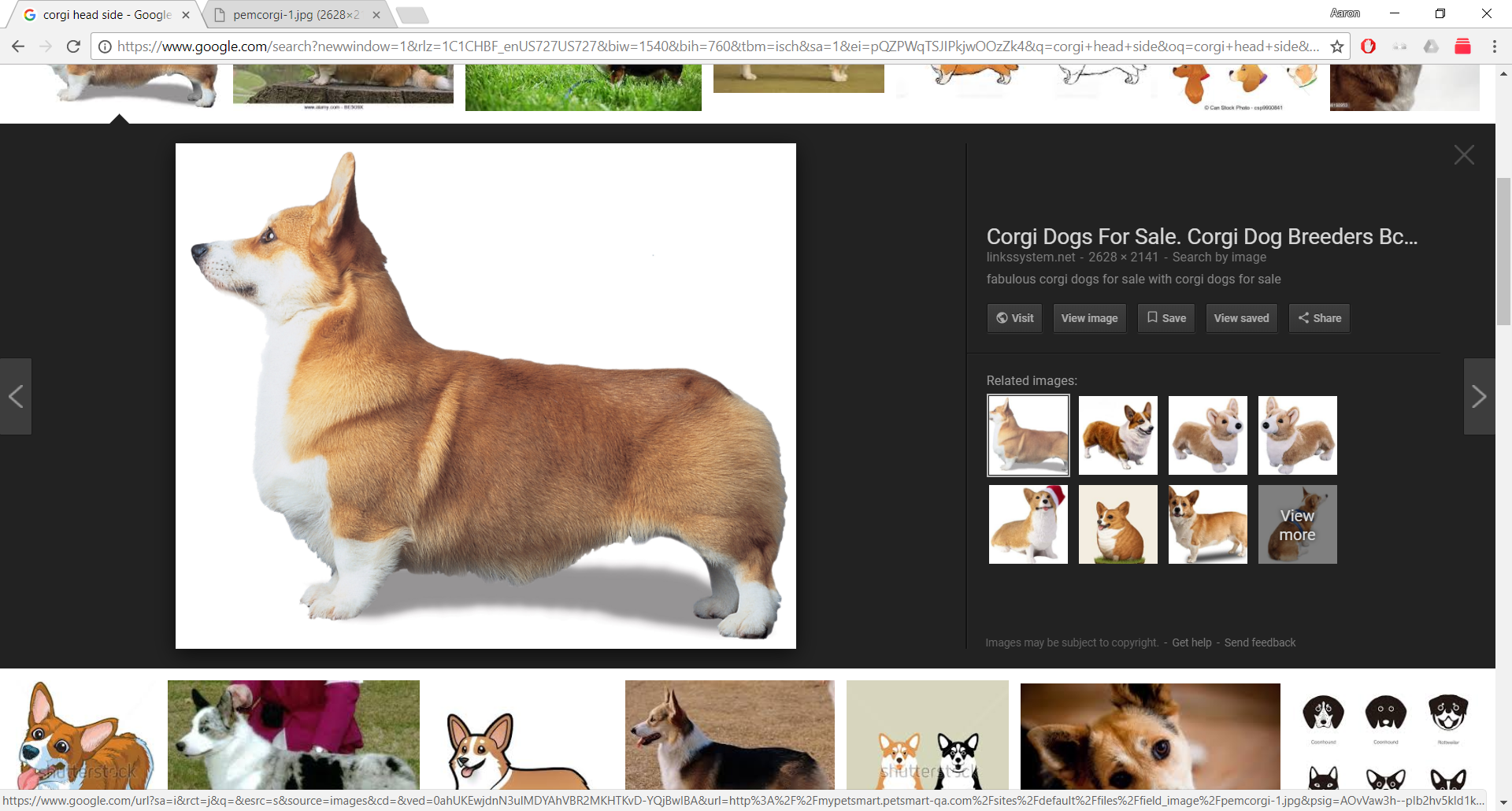Go back to the previous page
The image size is (1512, 811).
pyautogui.click(x=18, y=46)
